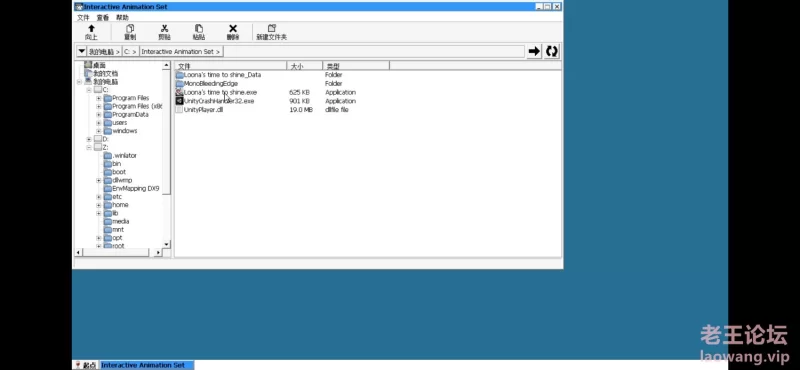Open the address bar history dropdown arrow
This screenshot has height=370, width=800.
click(81, 51)
